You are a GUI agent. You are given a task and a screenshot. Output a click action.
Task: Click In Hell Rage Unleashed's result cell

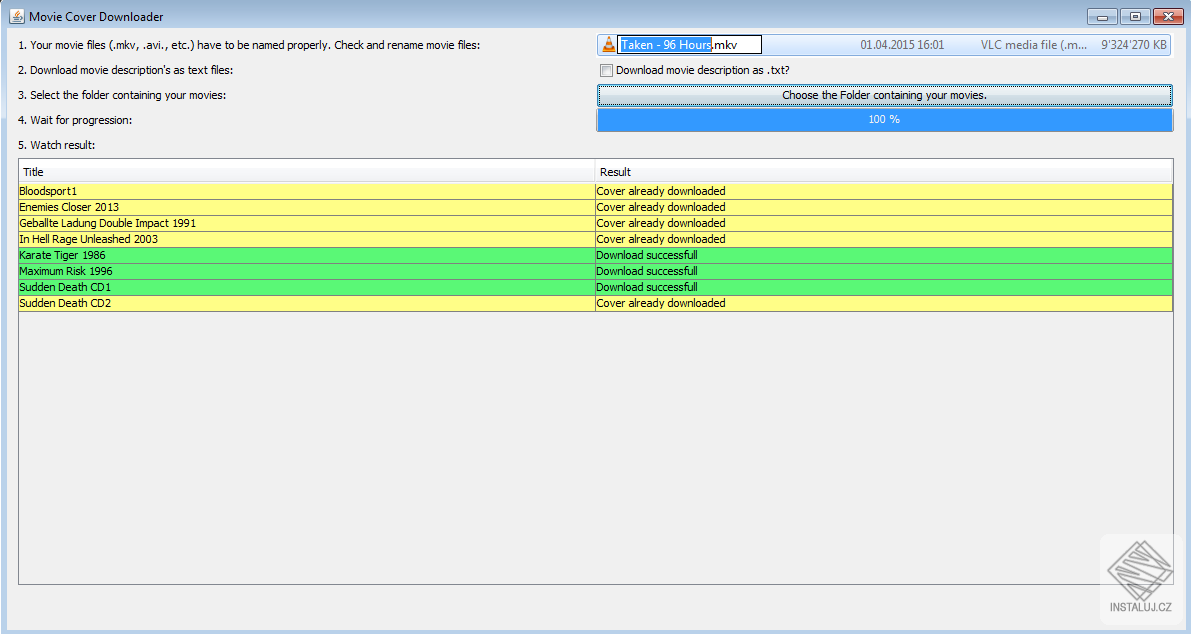(884, 239)
